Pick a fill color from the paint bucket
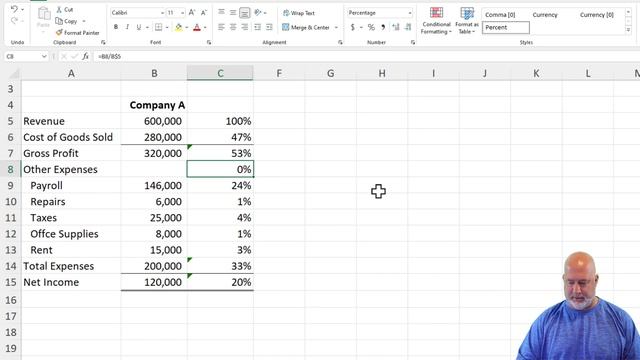Viewport: 640px width, 360px height. (178, 27)
